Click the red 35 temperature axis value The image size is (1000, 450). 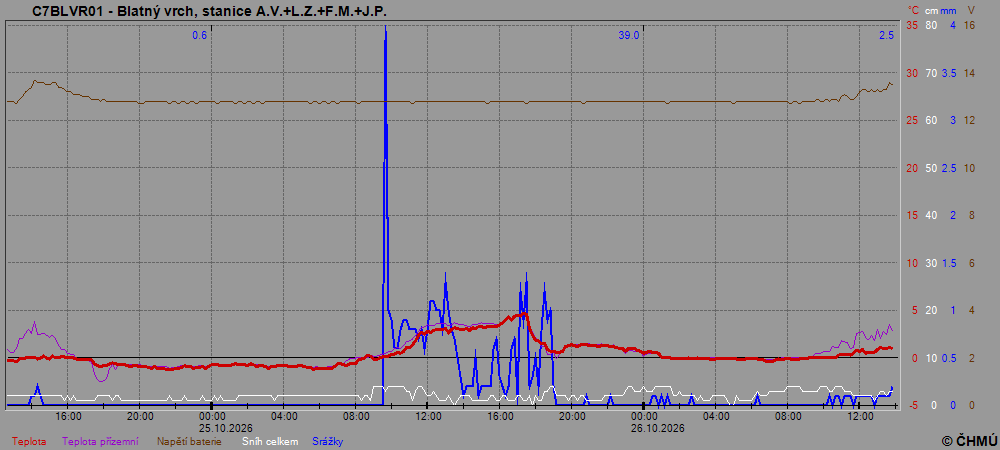click(913, 25)
